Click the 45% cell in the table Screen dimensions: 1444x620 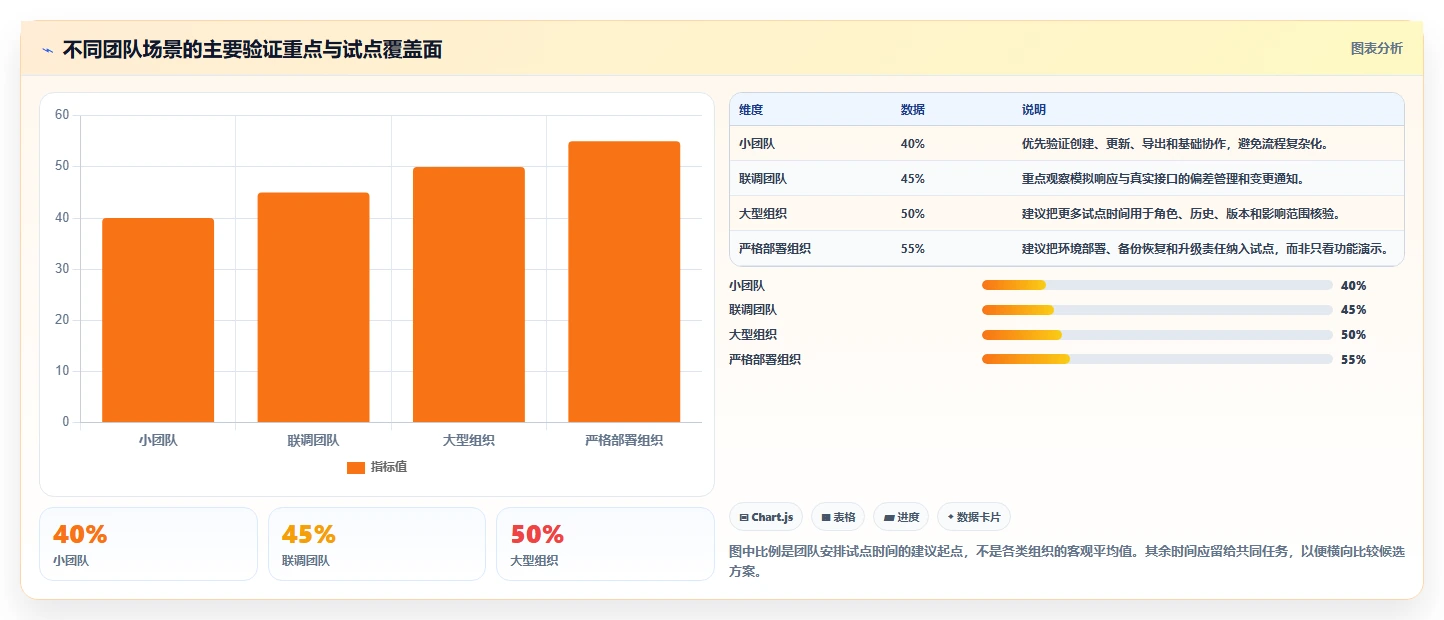(912, 179)
